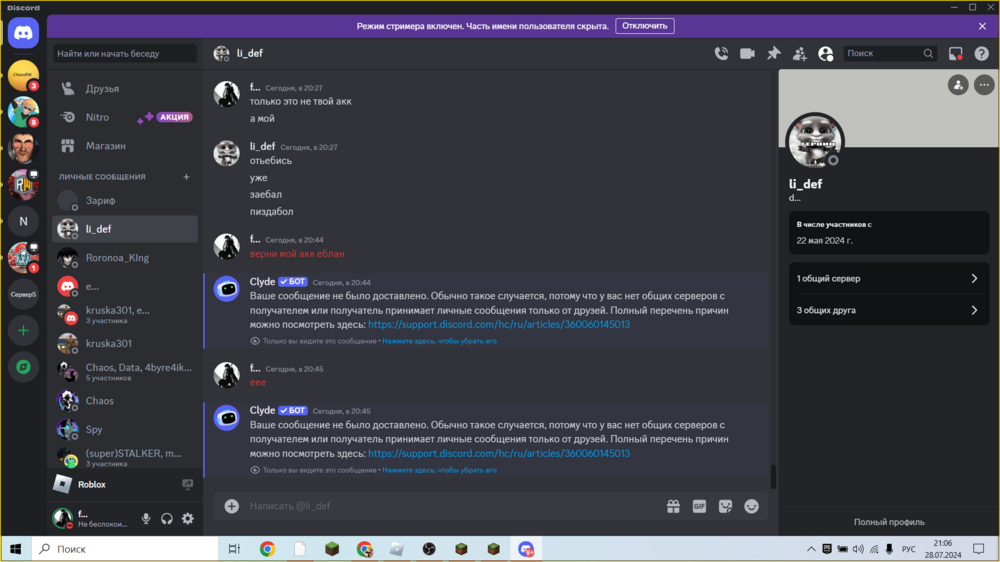
Task: Click the chat scrollbar
Action: point(774,476)
